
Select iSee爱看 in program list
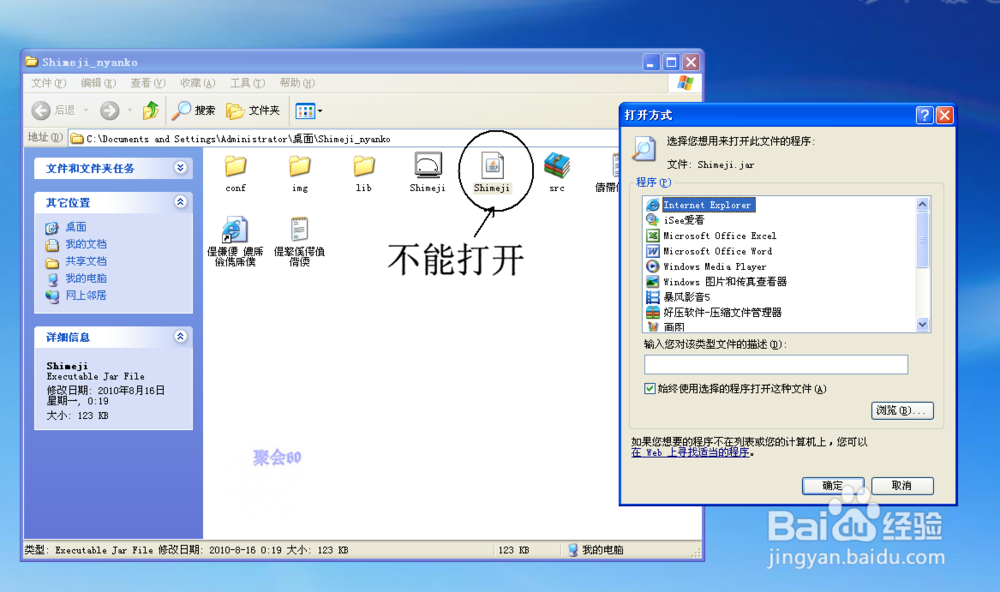click(684, 220)
